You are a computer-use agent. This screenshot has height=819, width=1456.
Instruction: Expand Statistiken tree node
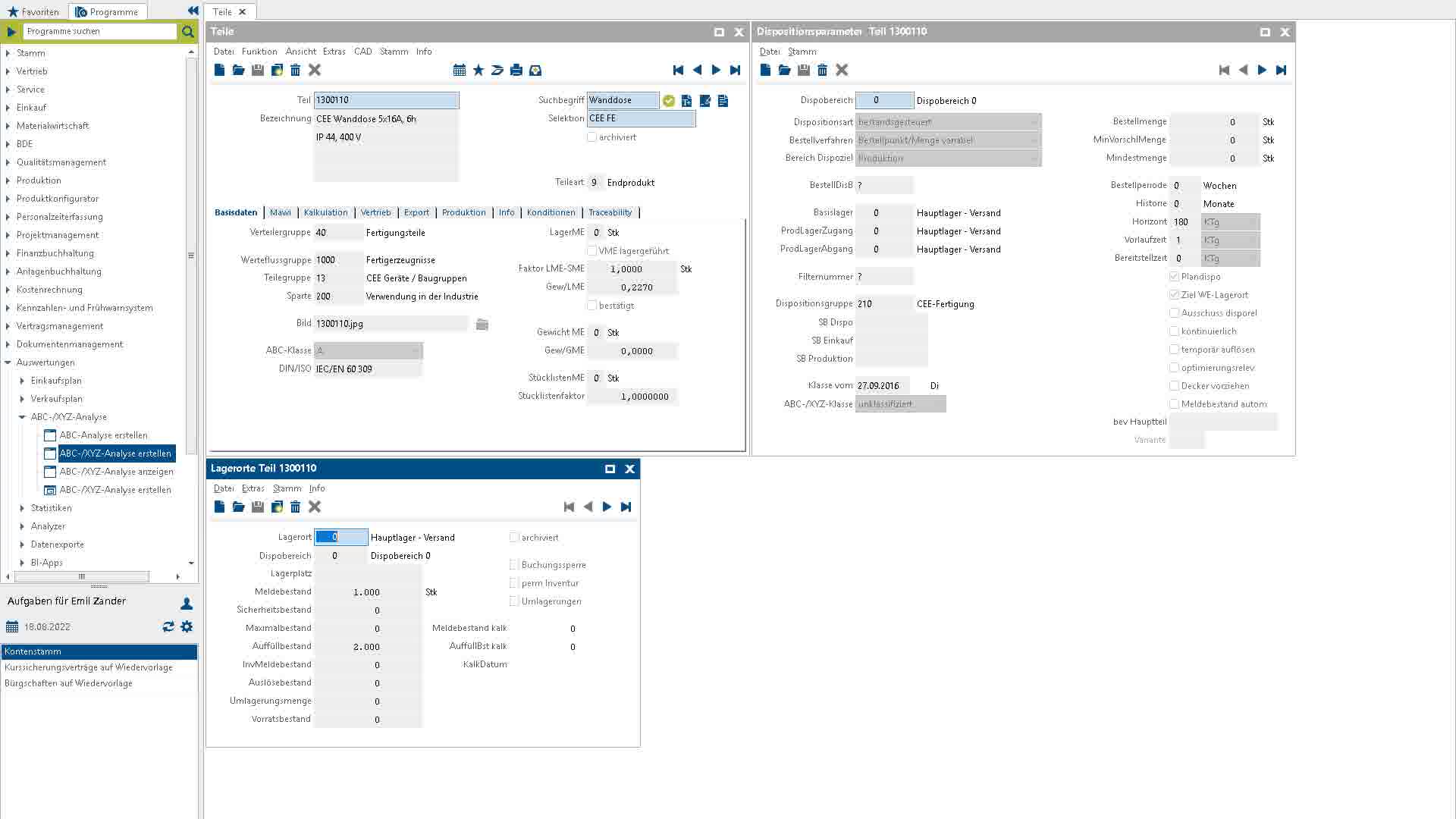pos(22,508)
